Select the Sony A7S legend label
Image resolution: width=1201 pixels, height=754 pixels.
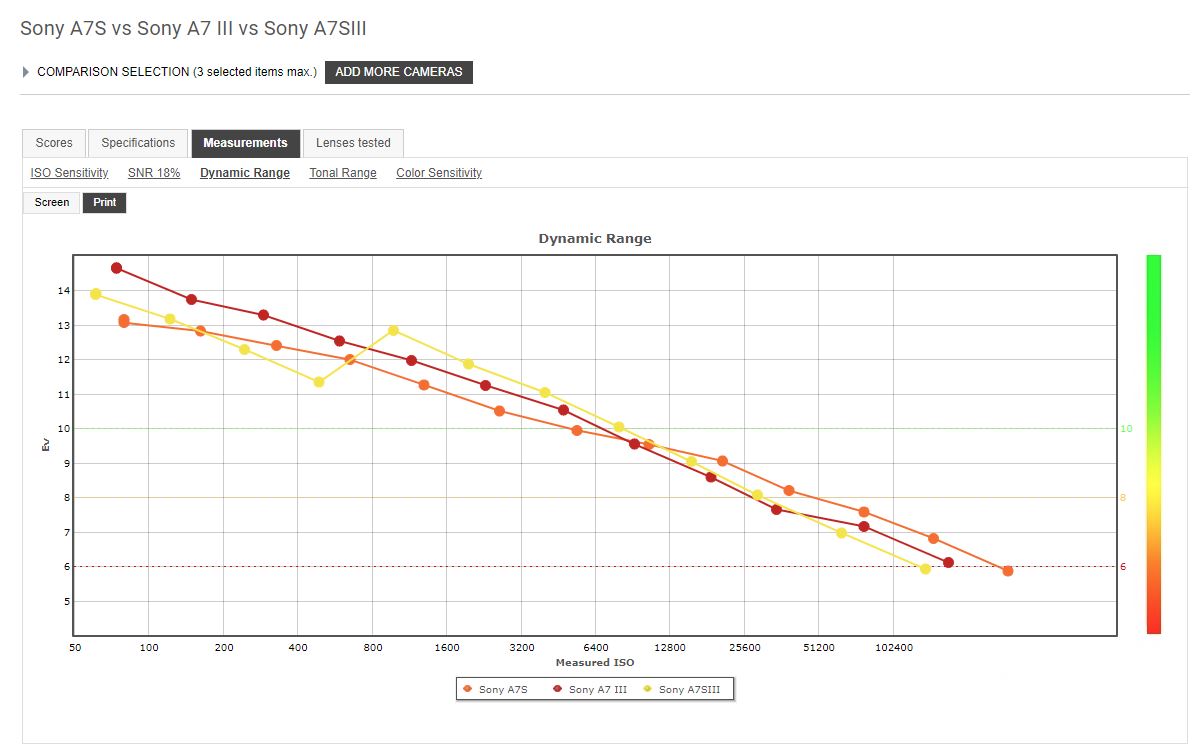(x=503, y=690)
